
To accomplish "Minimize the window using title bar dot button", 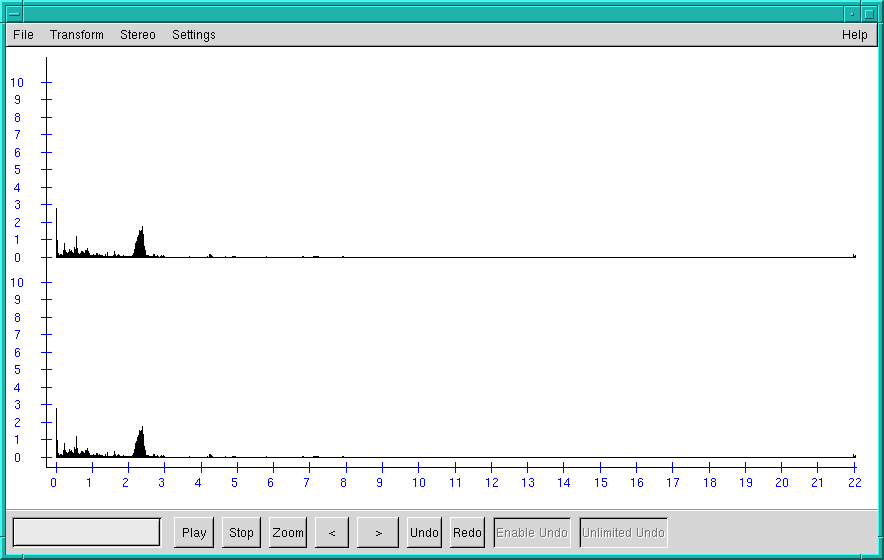I will [x=851, y=13].
